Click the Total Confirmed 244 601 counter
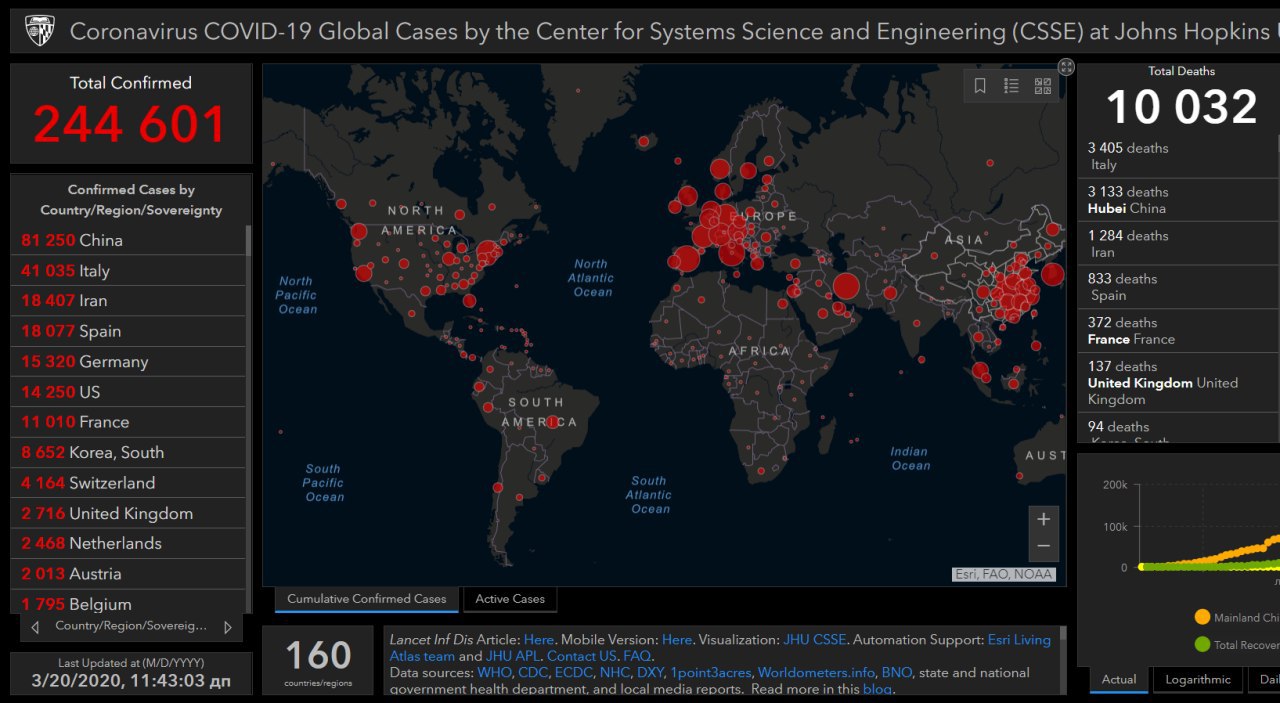The width and height of the screenshot is (1280, 703). (x=131, y=113)
